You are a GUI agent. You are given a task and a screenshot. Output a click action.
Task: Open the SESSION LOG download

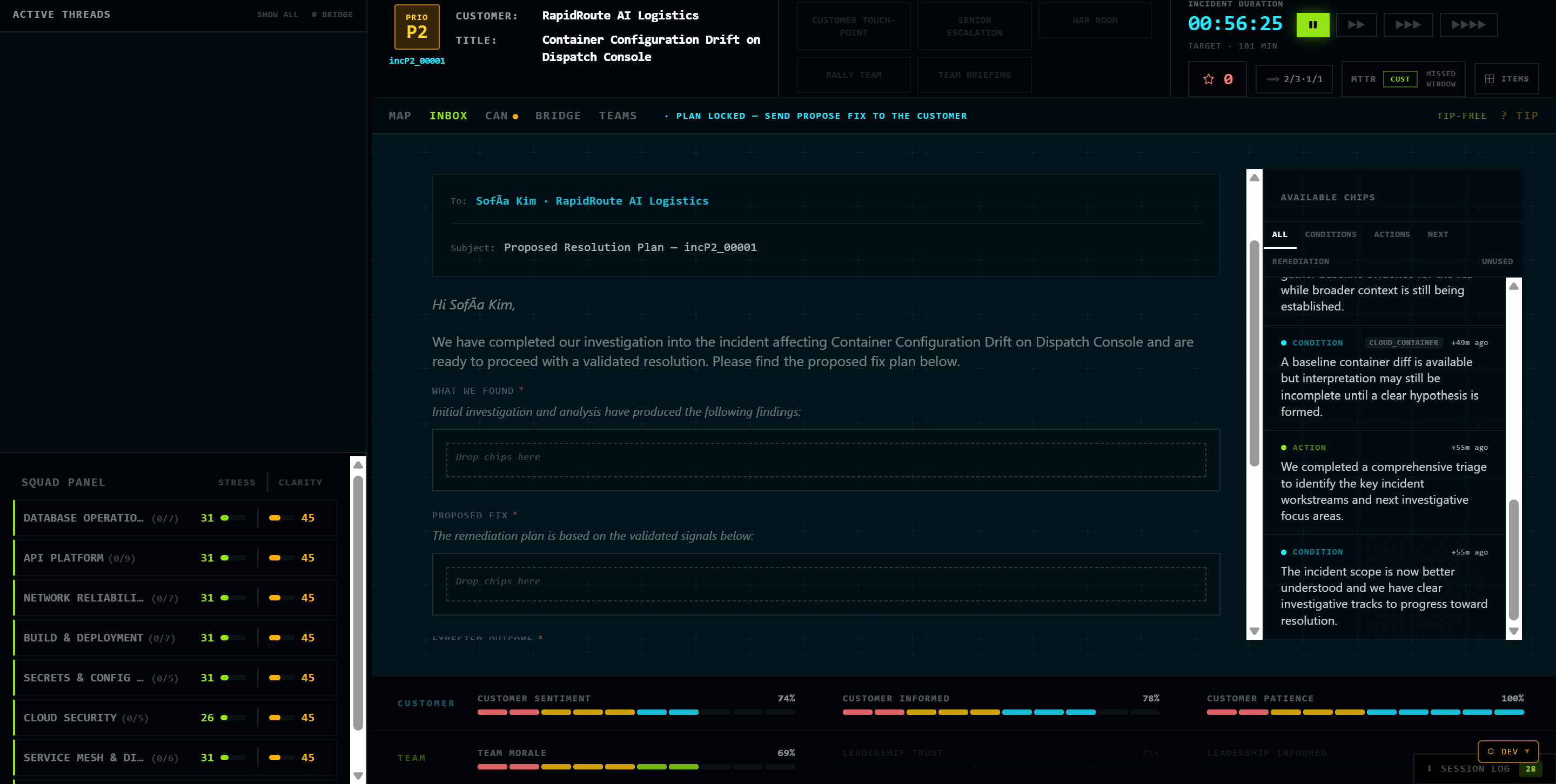click(x=1475, y=768)
